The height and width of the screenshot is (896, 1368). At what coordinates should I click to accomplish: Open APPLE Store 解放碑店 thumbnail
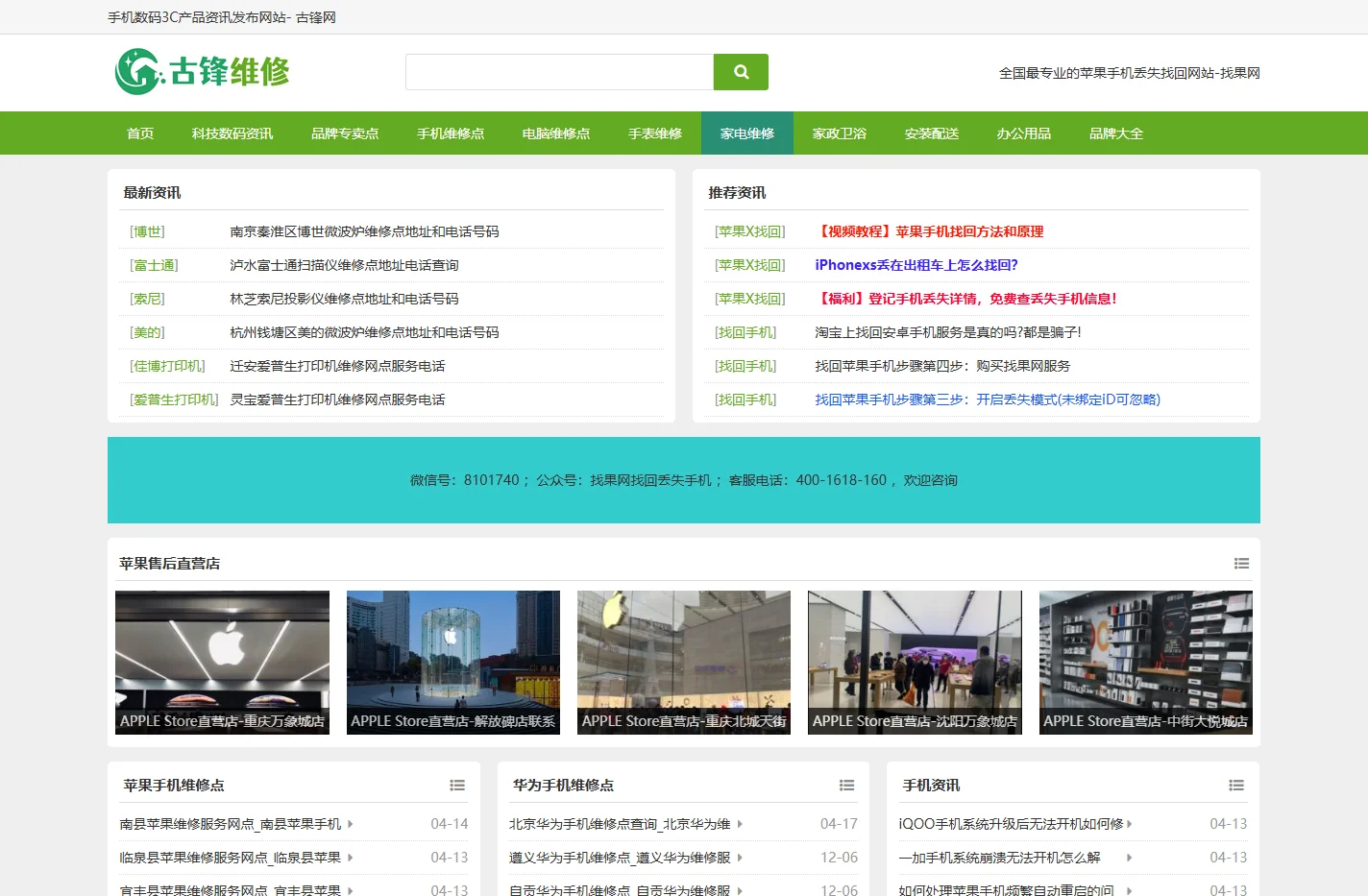point(453,663)
